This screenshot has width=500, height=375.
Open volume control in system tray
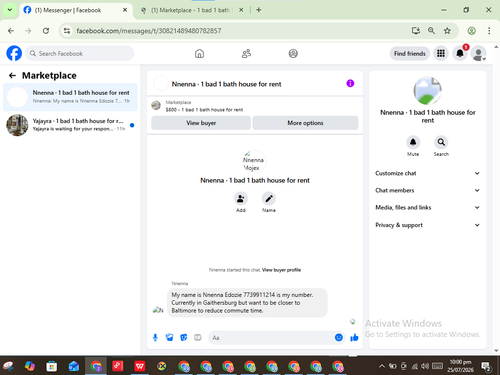pos(425,366)
